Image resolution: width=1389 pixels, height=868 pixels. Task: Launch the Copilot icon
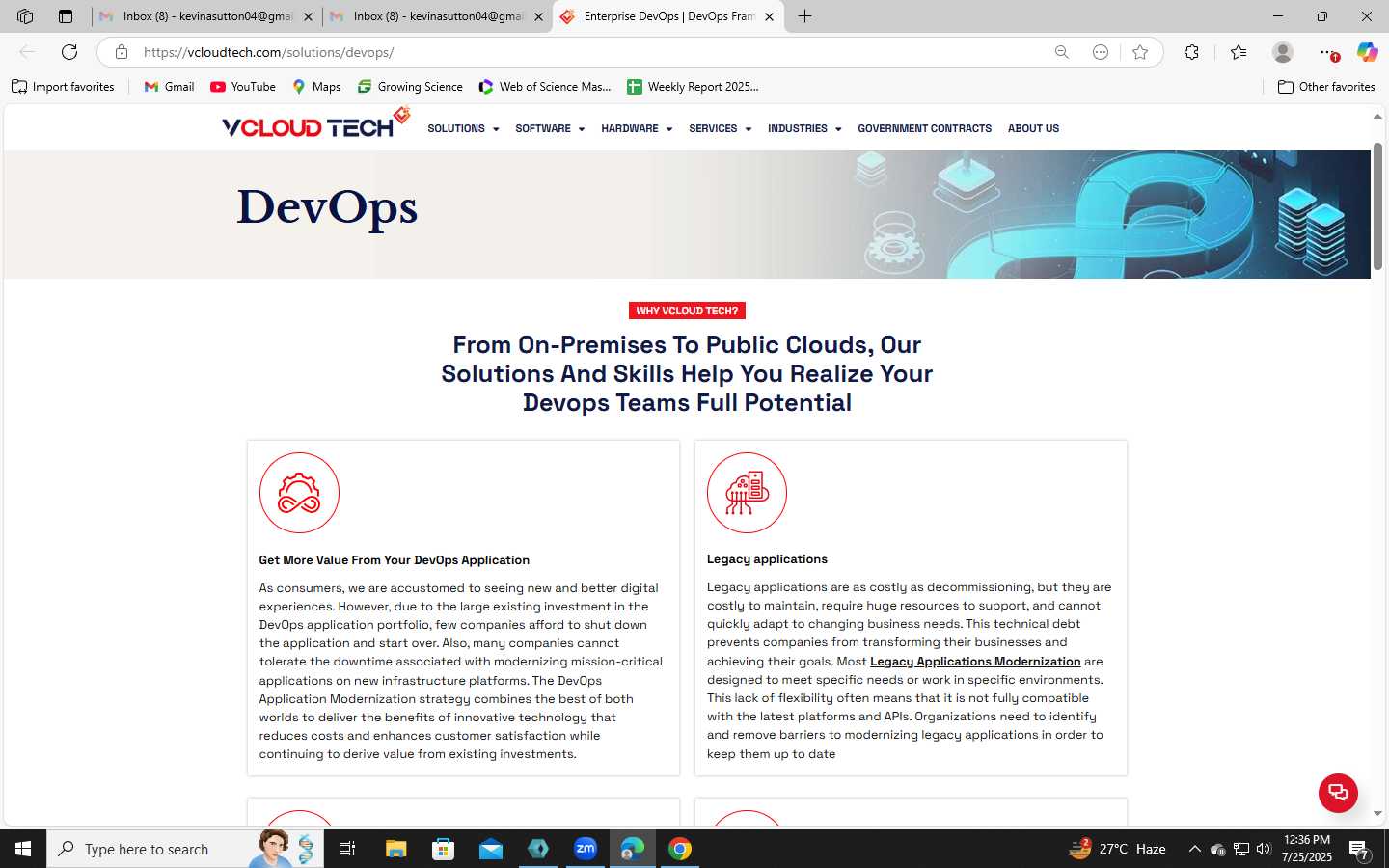pos(1367,52)
